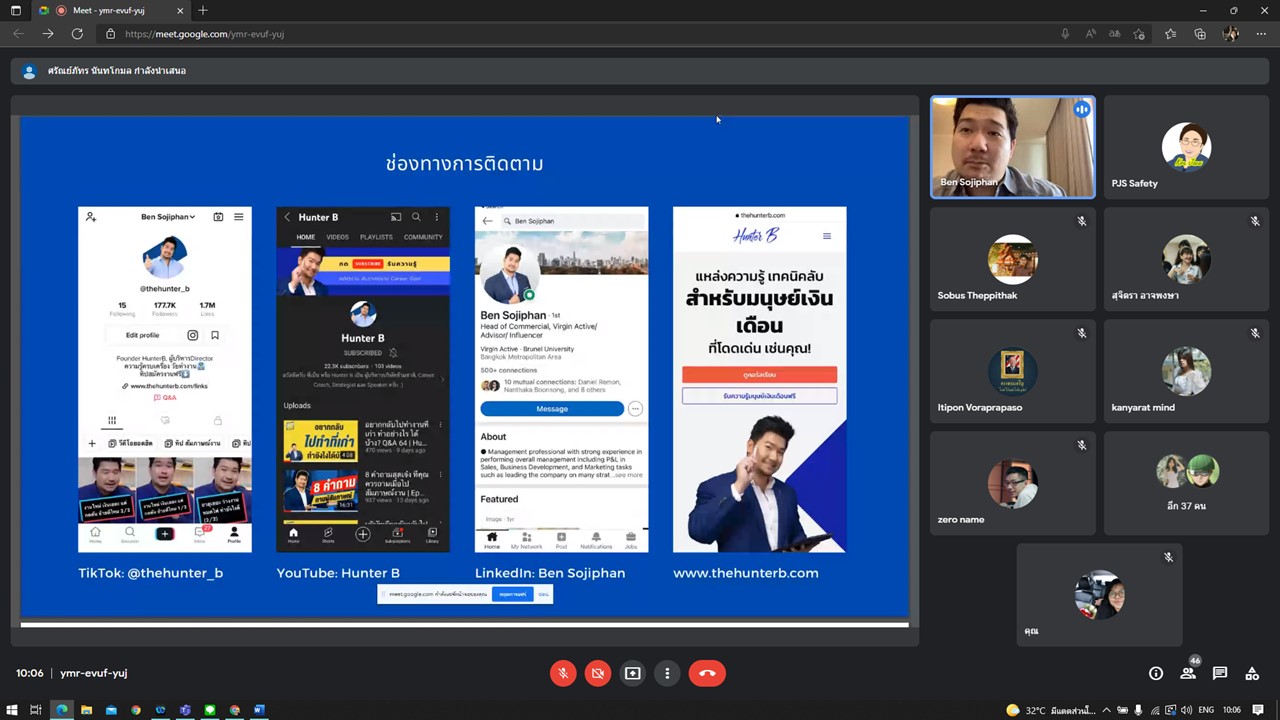This screenshot has width=1280, height=720.
Task: Open LINE app from taskbar
Action: pyautogui.click(x=210, y=710)
